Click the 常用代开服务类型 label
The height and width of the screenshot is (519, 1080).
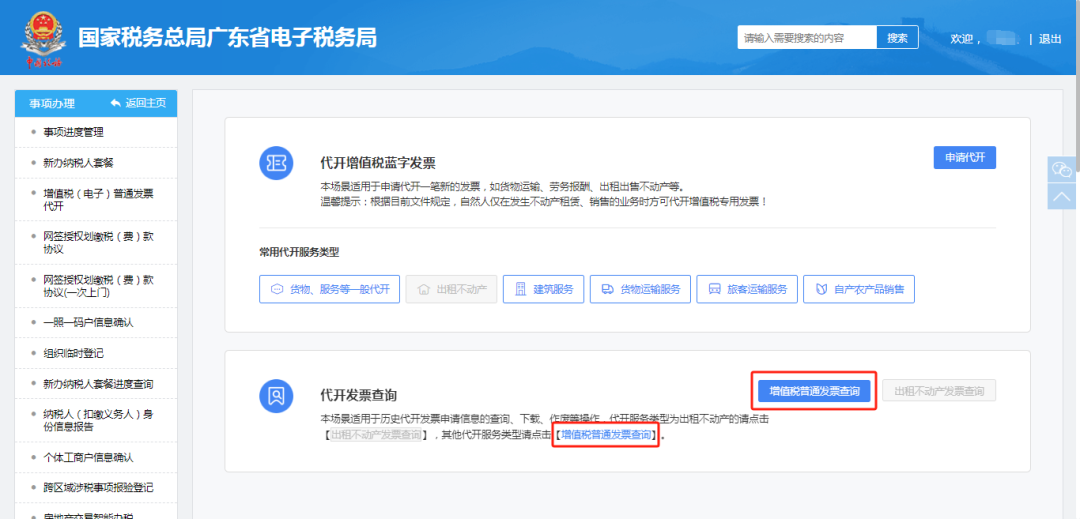(299, 252)
